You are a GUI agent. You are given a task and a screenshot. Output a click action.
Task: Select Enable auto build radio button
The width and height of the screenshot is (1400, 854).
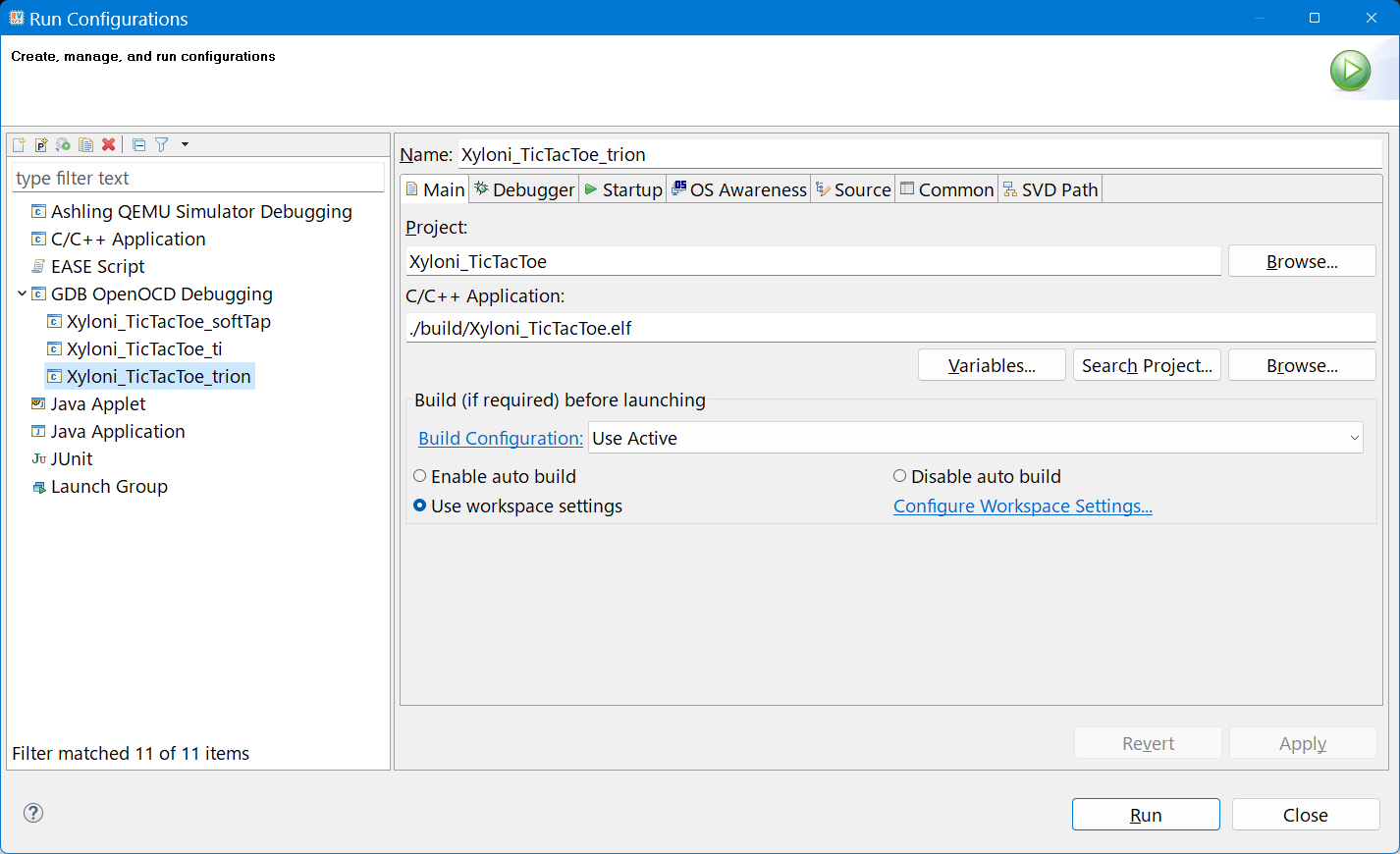click(420, 476)
